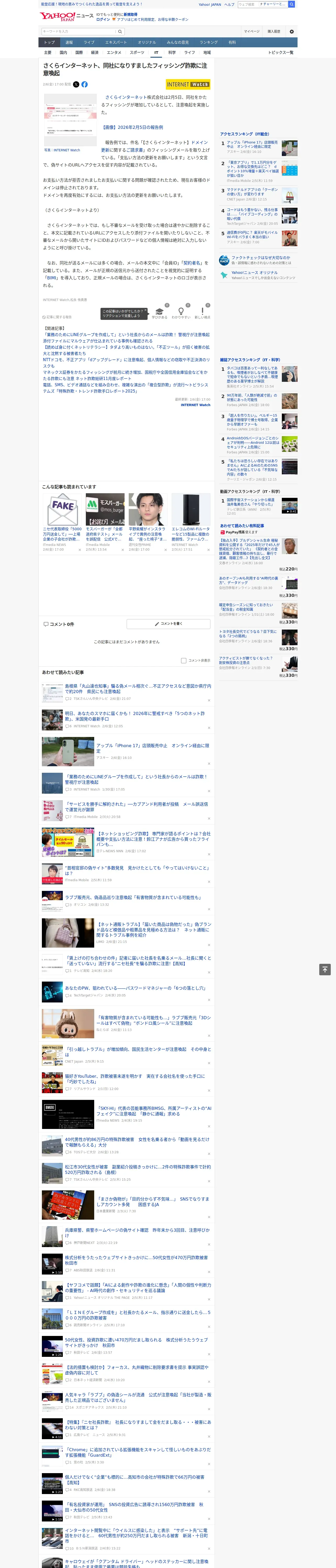The image size is (336, 1568).
Task: Click the footer INTERNET Watch source link
Action: (195, 405)
